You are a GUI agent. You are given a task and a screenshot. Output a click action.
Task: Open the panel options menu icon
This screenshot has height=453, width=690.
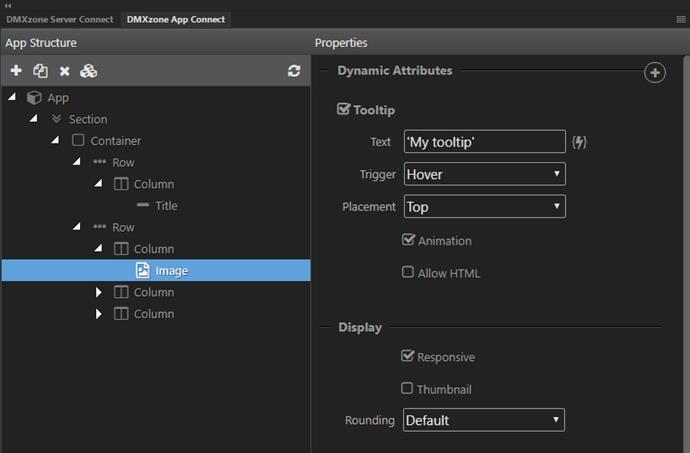681,19
